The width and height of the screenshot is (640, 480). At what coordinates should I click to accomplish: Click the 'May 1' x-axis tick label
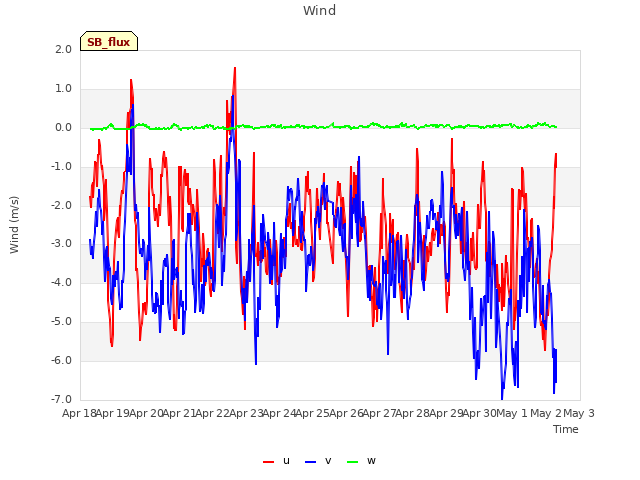[512, 413]
